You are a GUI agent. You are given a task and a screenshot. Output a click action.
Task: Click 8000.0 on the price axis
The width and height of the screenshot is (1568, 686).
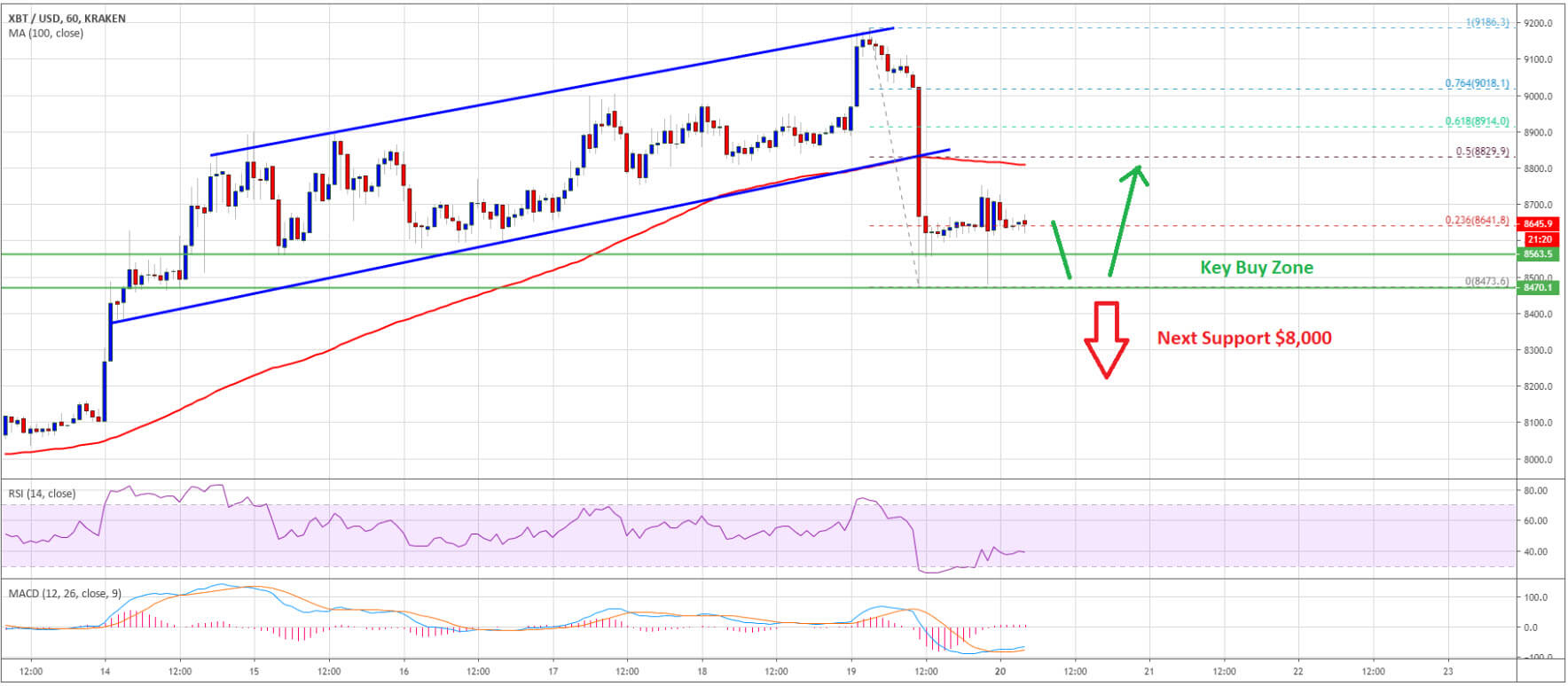pos(1539,459)
